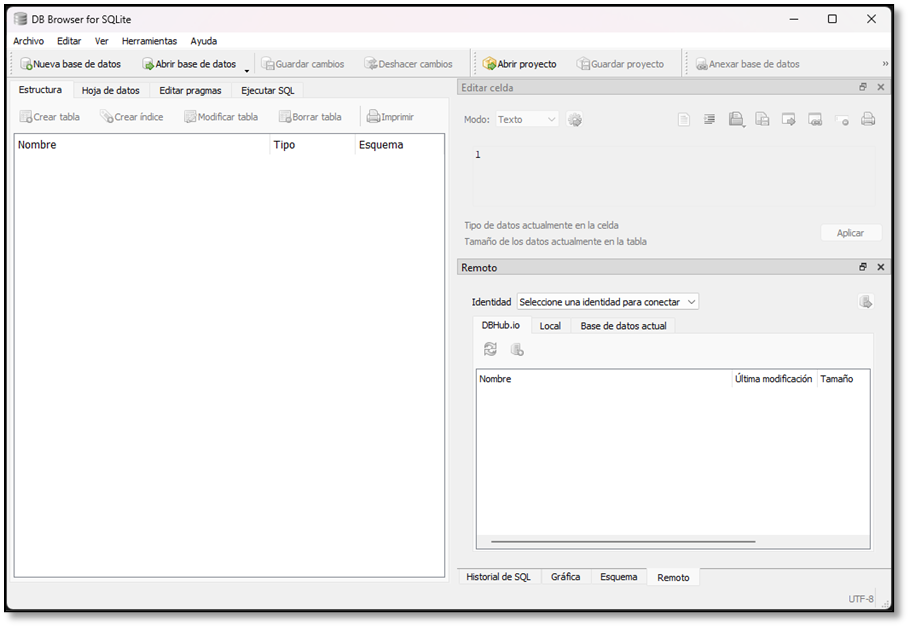The height and width of the screenshot is (628, 910).
Task: Click the set-to-NULL field icon in Editar celda
Action: (x=842, y=120)
